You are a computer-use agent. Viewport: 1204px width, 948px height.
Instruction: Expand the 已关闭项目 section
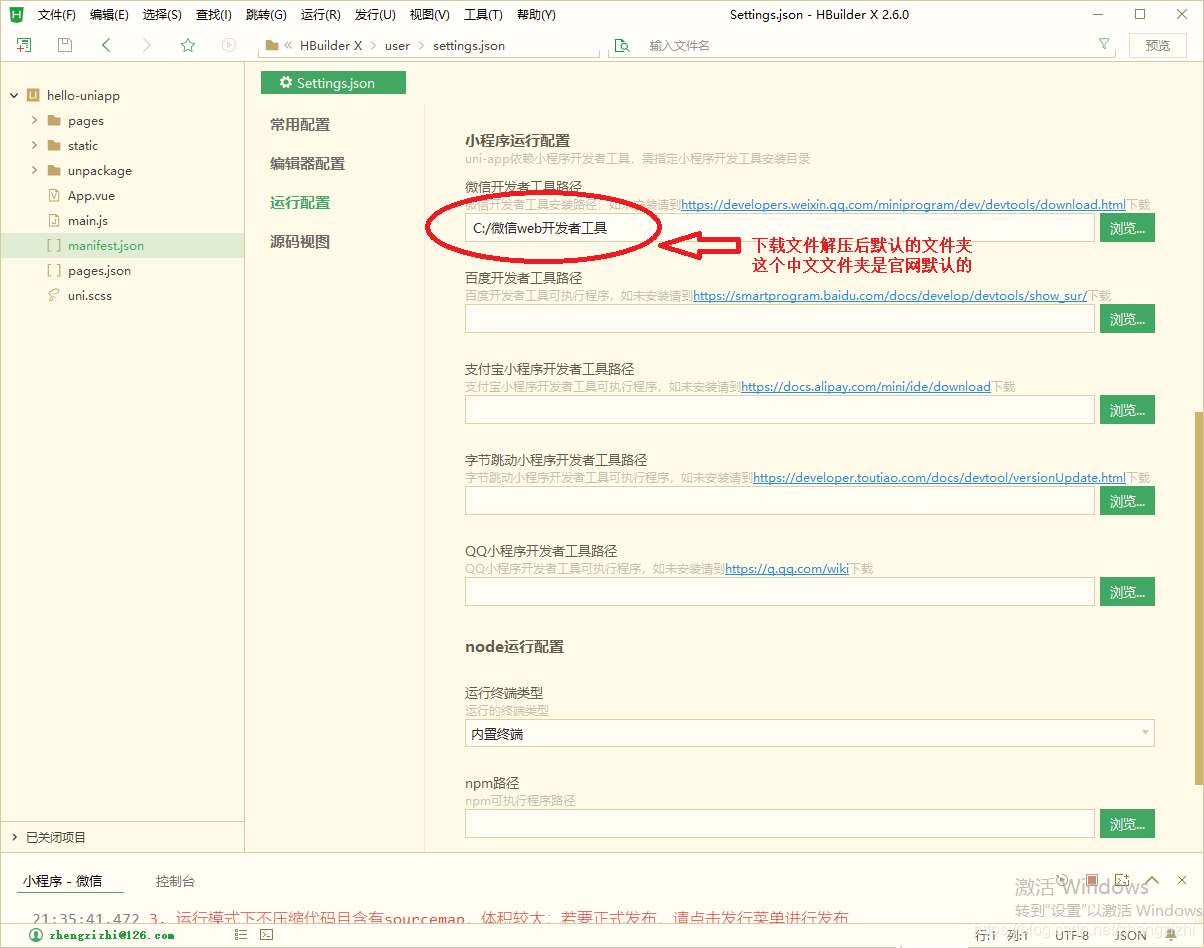point(13,837)
